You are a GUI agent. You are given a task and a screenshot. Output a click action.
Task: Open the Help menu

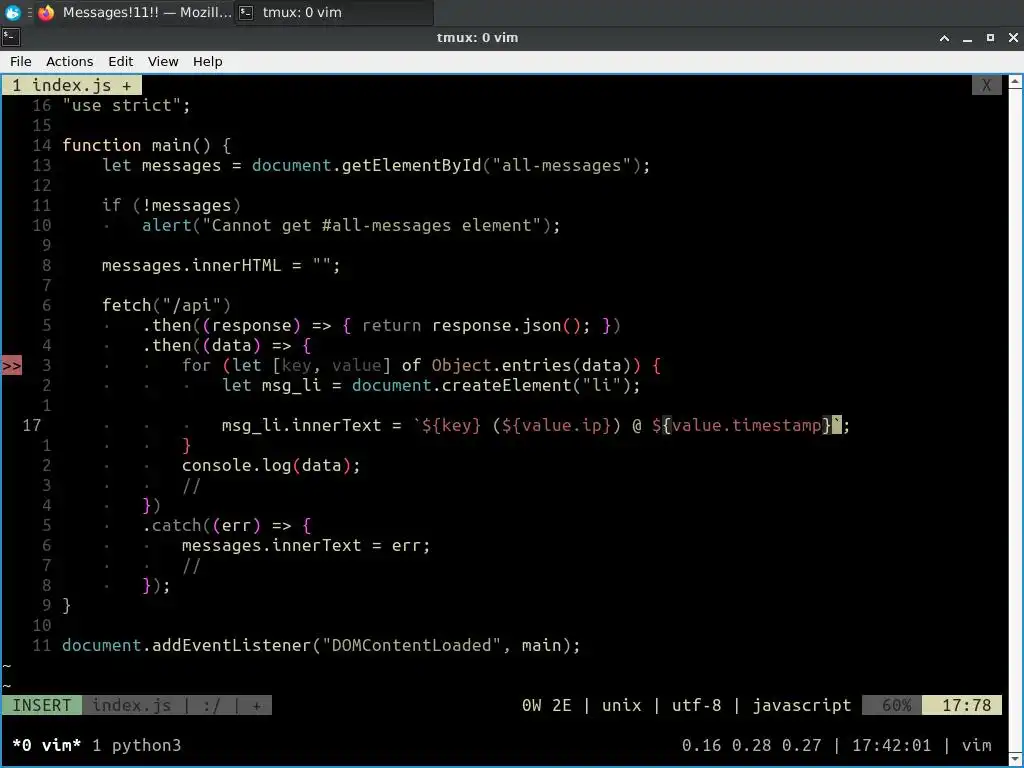208,61
